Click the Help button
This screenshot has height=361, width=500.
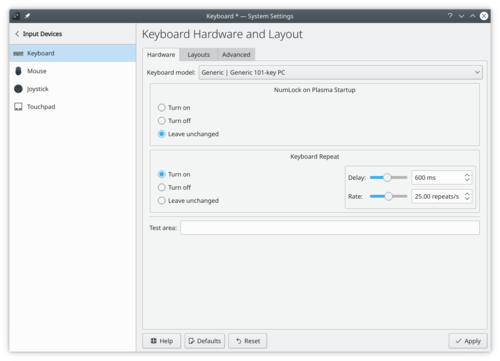(x=162, y=341)
